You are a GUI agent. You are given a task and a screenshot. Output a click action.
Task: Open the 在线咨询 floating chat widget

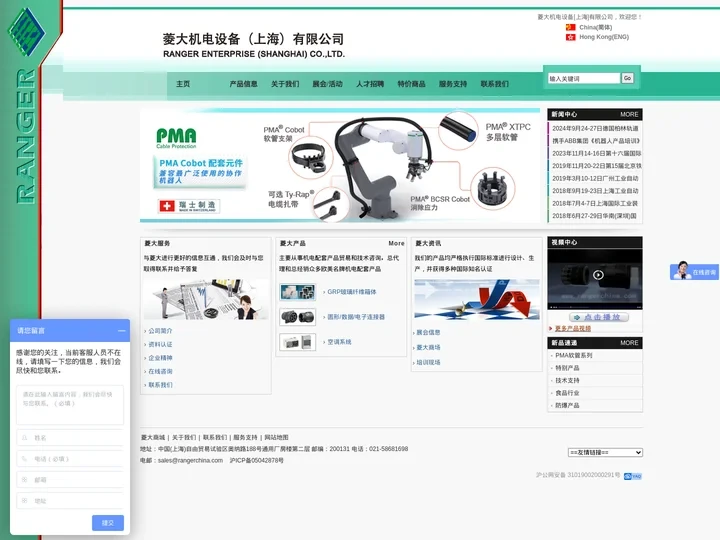[694, 271]
